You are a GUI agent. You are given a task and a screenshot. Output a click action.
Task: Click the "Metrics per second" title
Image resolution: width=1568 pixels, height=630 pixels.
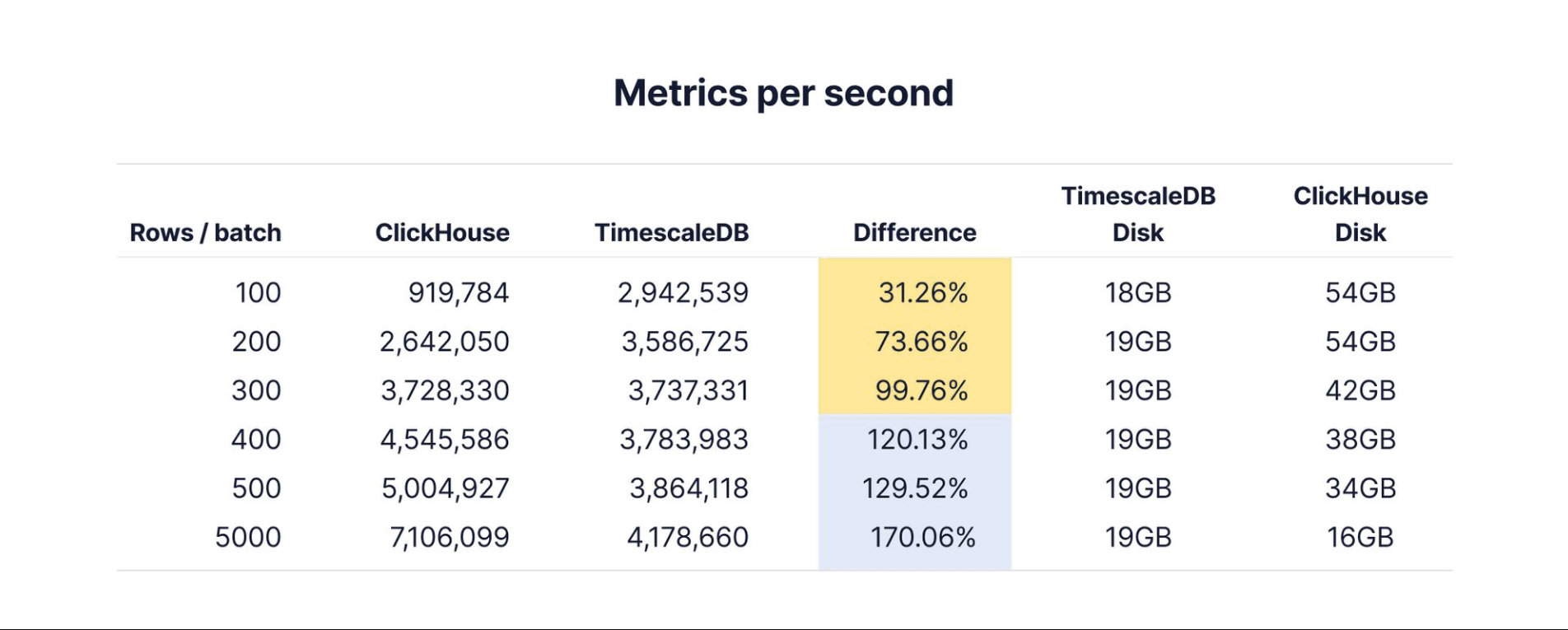tap(783, 93)
